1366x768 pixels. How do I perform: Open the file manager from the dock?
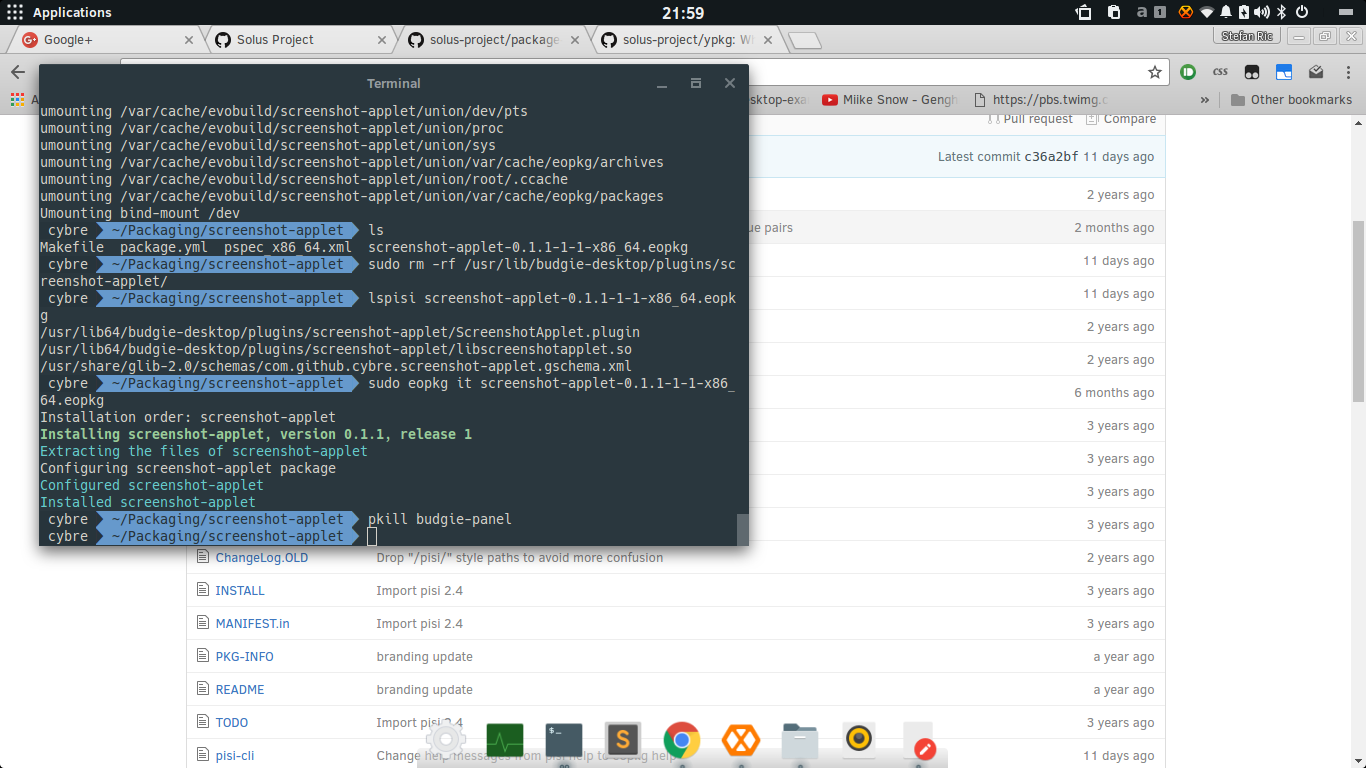[800, 741]
